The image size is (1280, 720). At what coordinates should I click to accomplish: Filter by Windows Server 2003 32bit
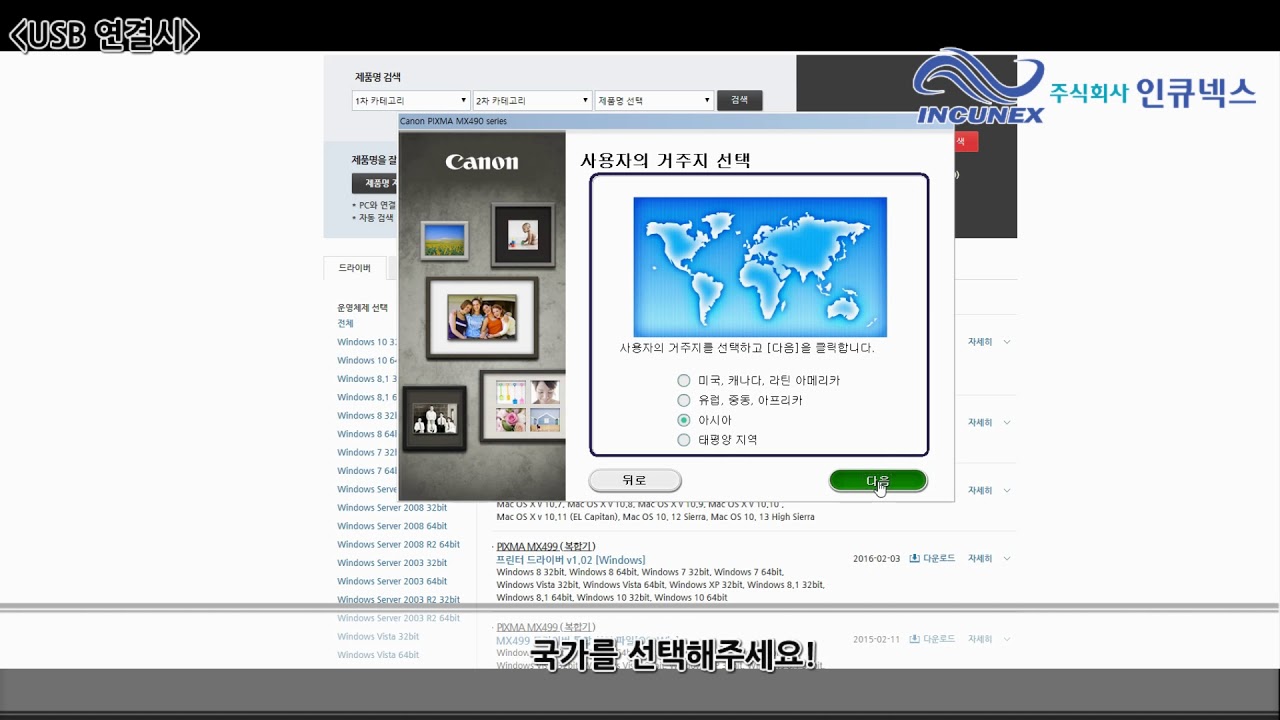(392, 563)
